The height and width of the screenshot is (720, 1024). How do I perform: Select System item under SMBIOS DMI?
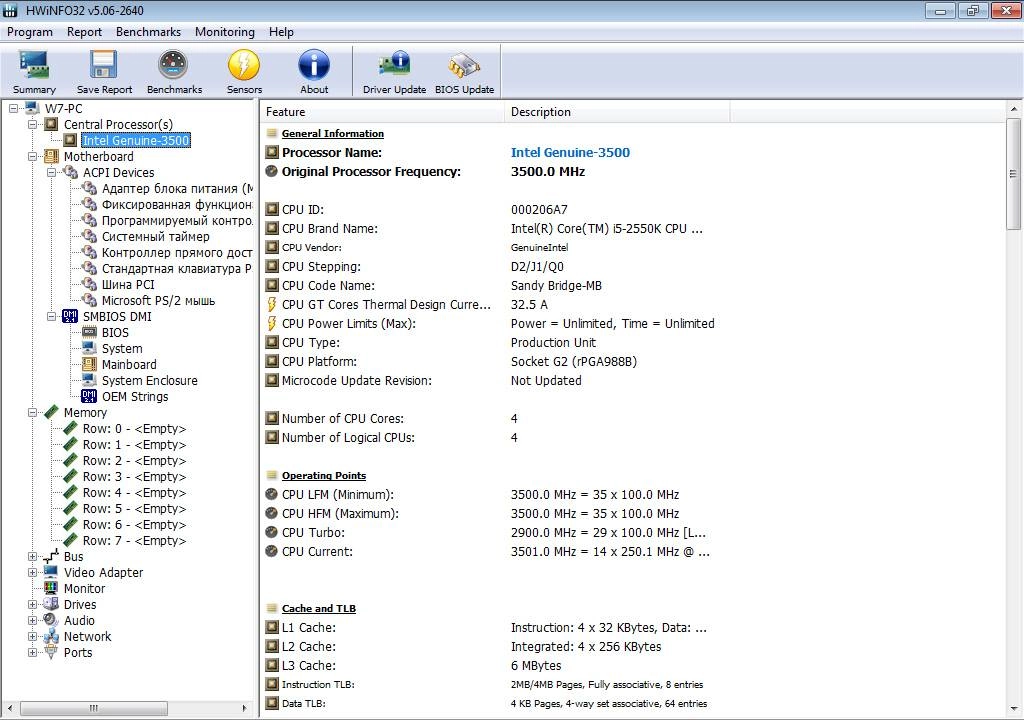pos(122,348)
